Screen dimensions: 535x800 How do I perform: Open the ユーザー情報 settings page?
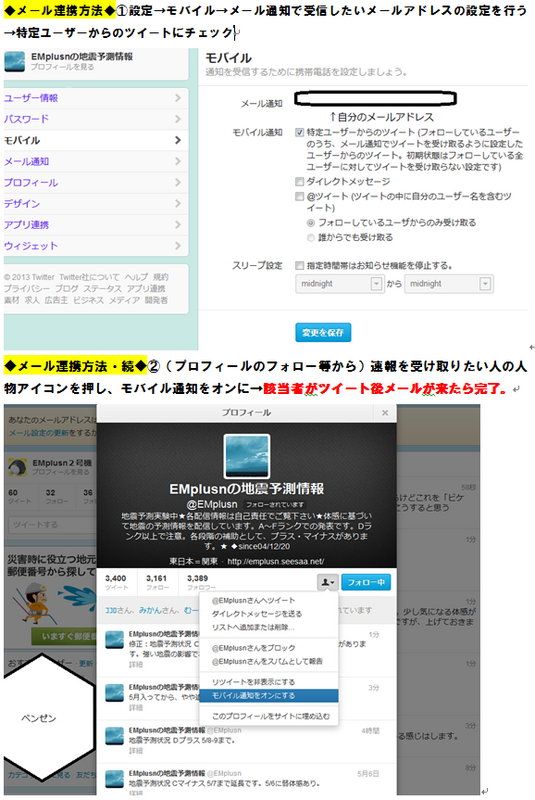95,98
